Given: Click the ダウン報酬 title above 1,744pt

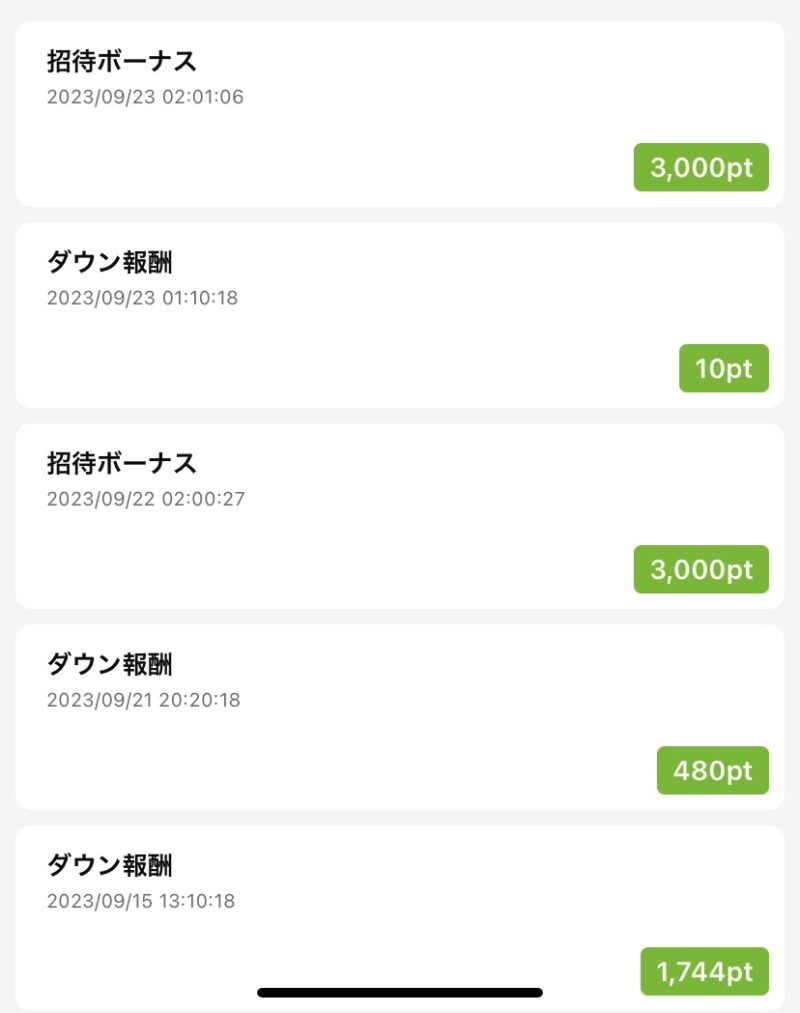Looking at the screenshot, I should [x=110, y=865].
